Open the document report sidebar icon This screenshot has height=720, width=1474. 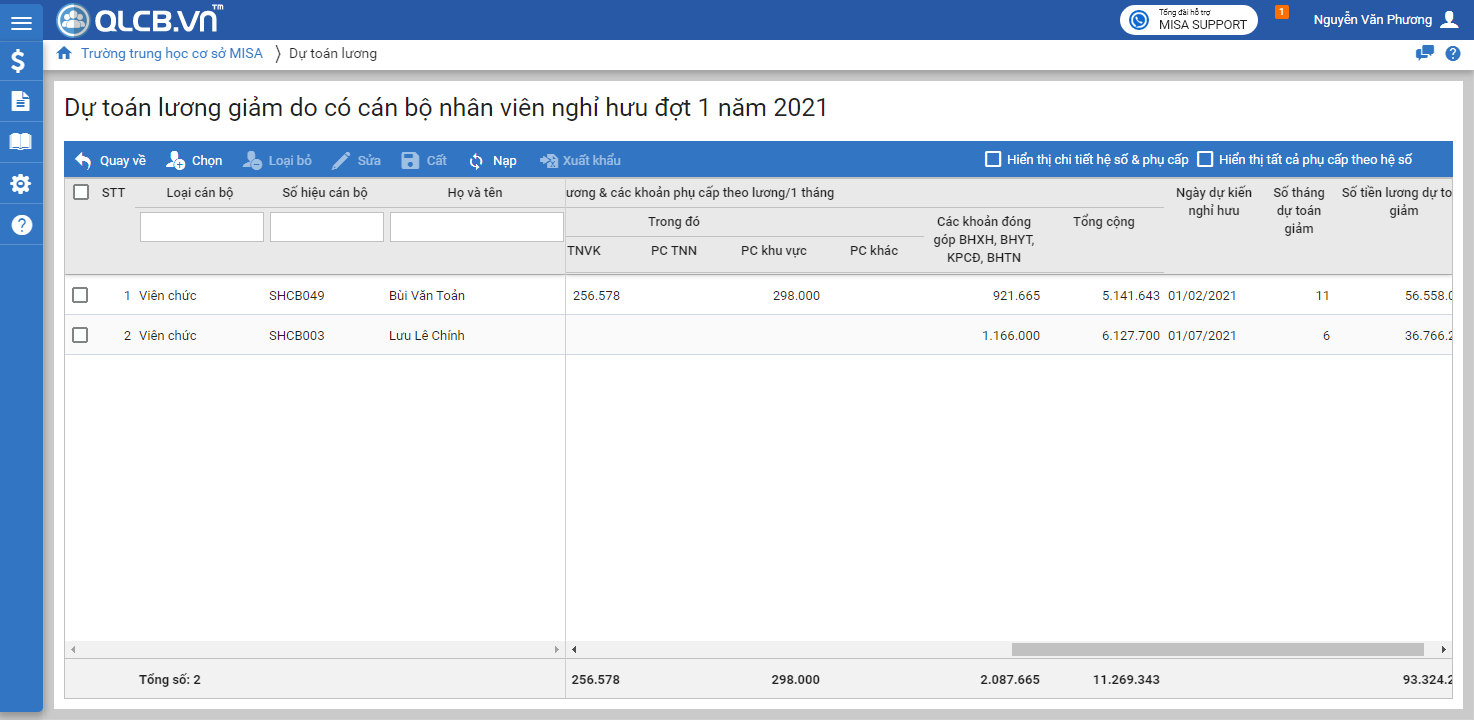click(x=20, y=101)
